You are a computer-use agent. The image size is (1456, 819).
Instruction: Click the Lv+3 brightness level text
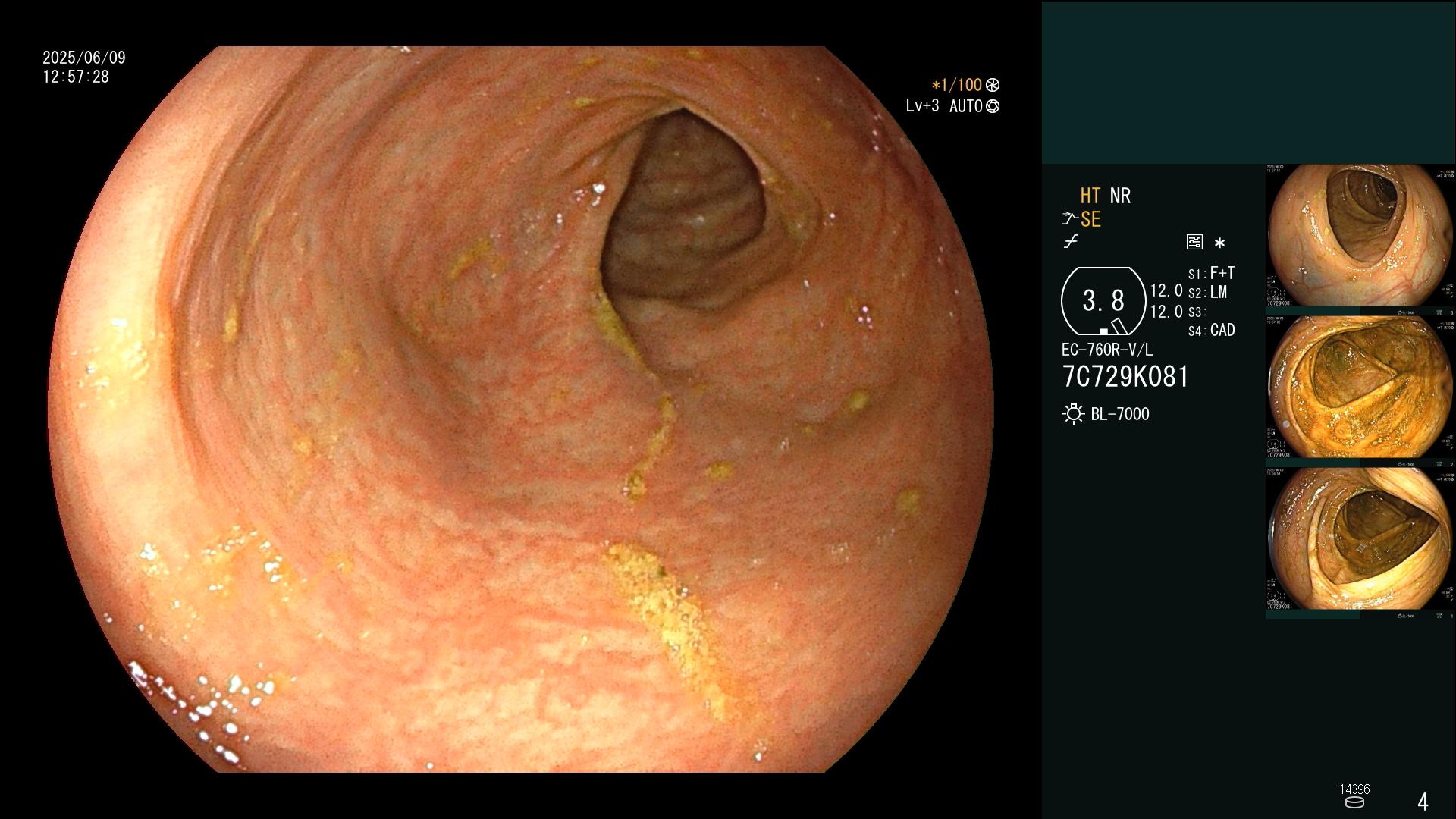pos(922,106)
